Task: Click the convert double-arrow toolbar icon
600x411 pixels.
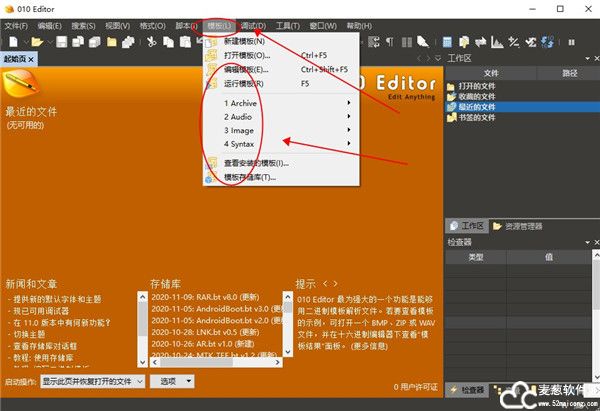Action: 480,42
